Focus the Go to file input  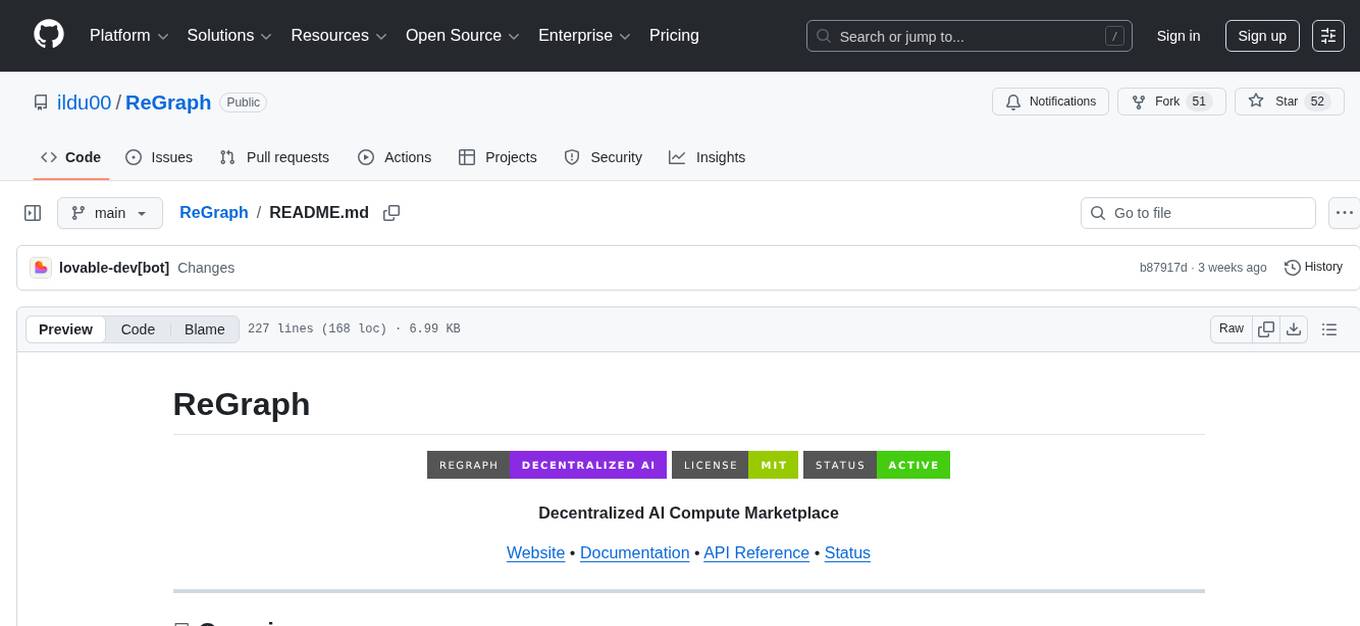pyautogui.click(x=1210, y=213)
